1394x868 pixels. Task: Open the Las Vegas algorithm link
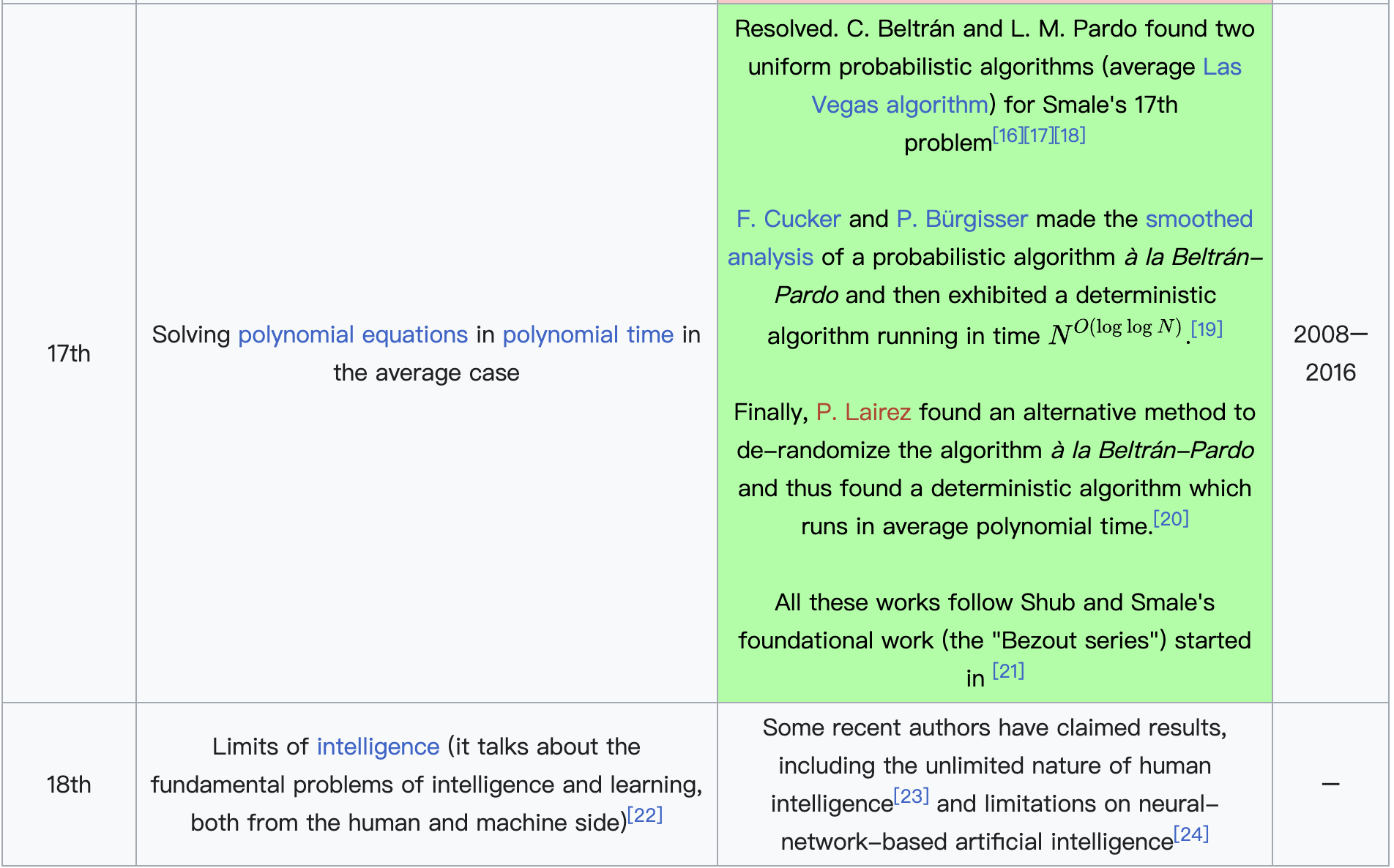click(x=900, y=105)
